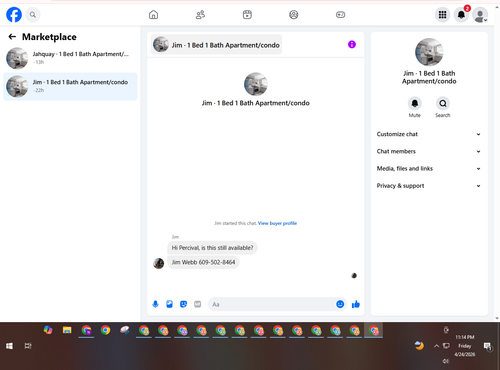Launch Copilot from the taskbar
This screenshot has width=500, height=370.
(x=48, y=330)
